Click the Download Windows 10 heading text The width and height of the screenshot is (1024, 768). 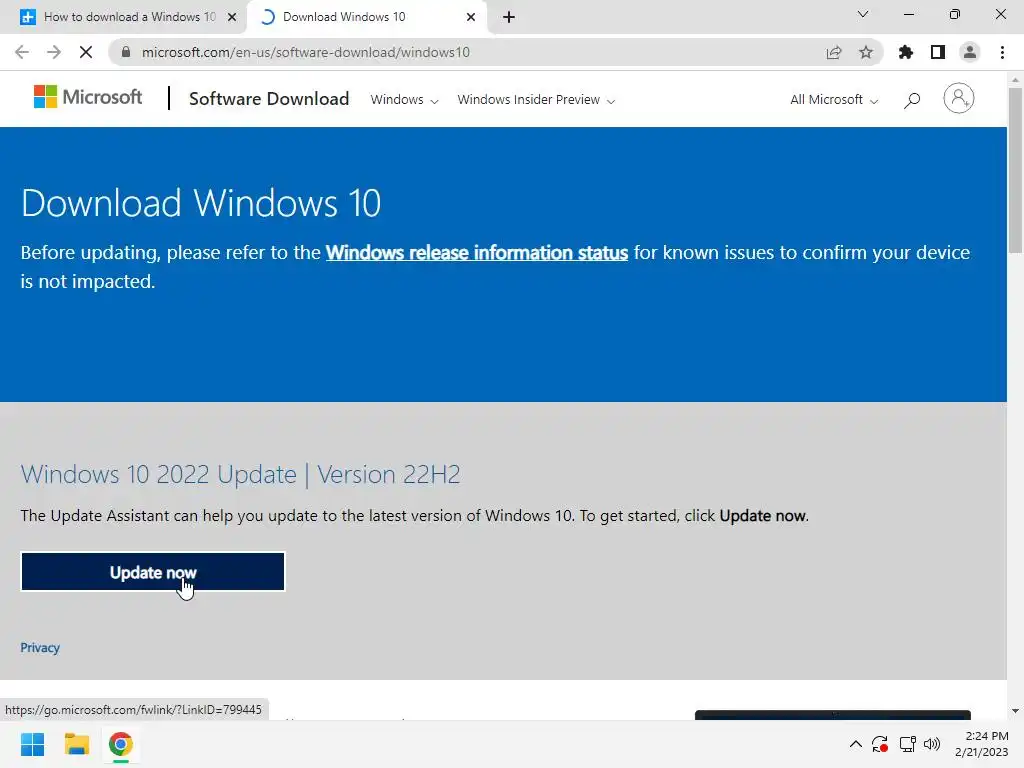click(x=201, y=203)
